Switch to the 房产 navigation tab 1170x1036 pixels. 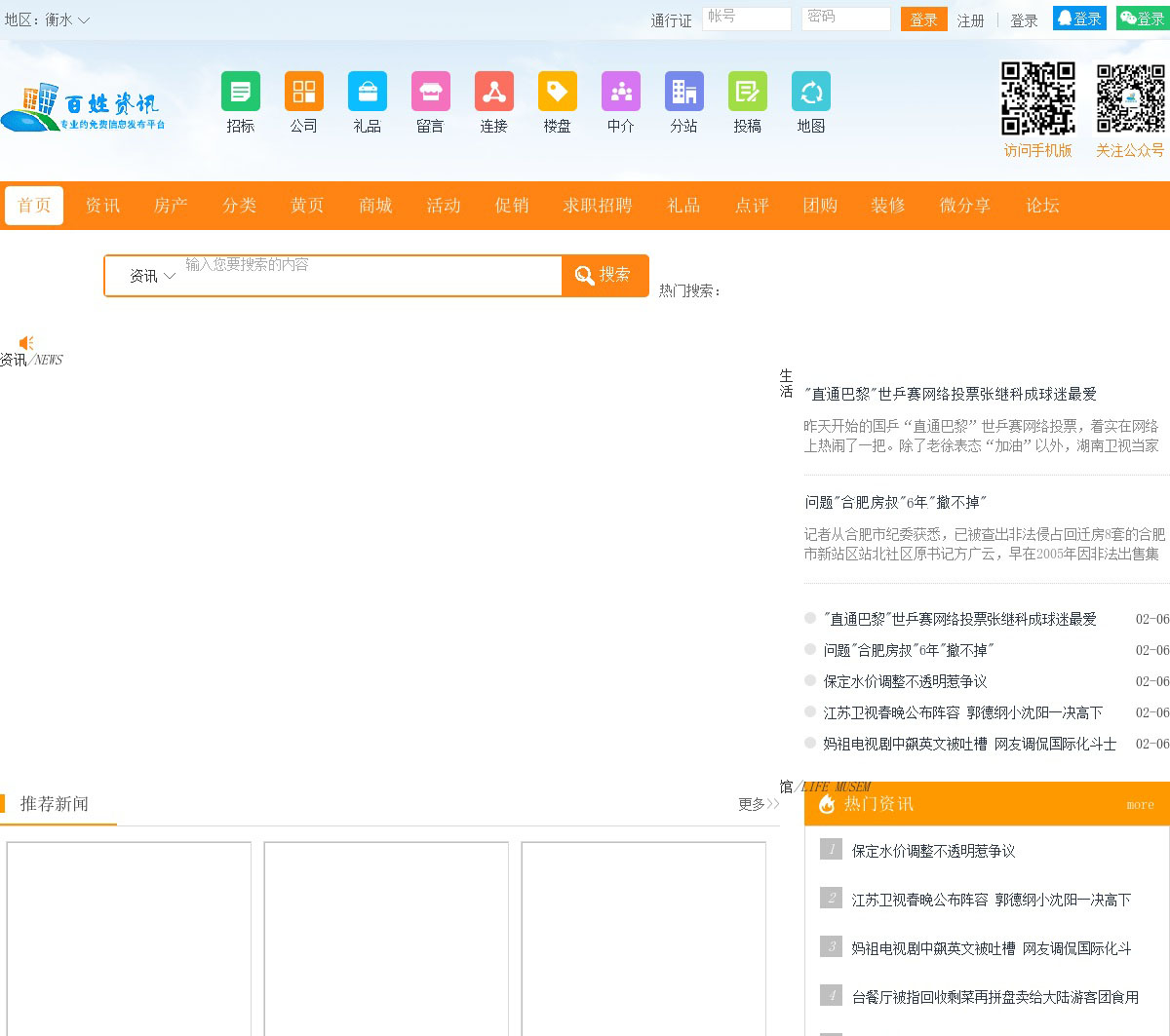171,206
